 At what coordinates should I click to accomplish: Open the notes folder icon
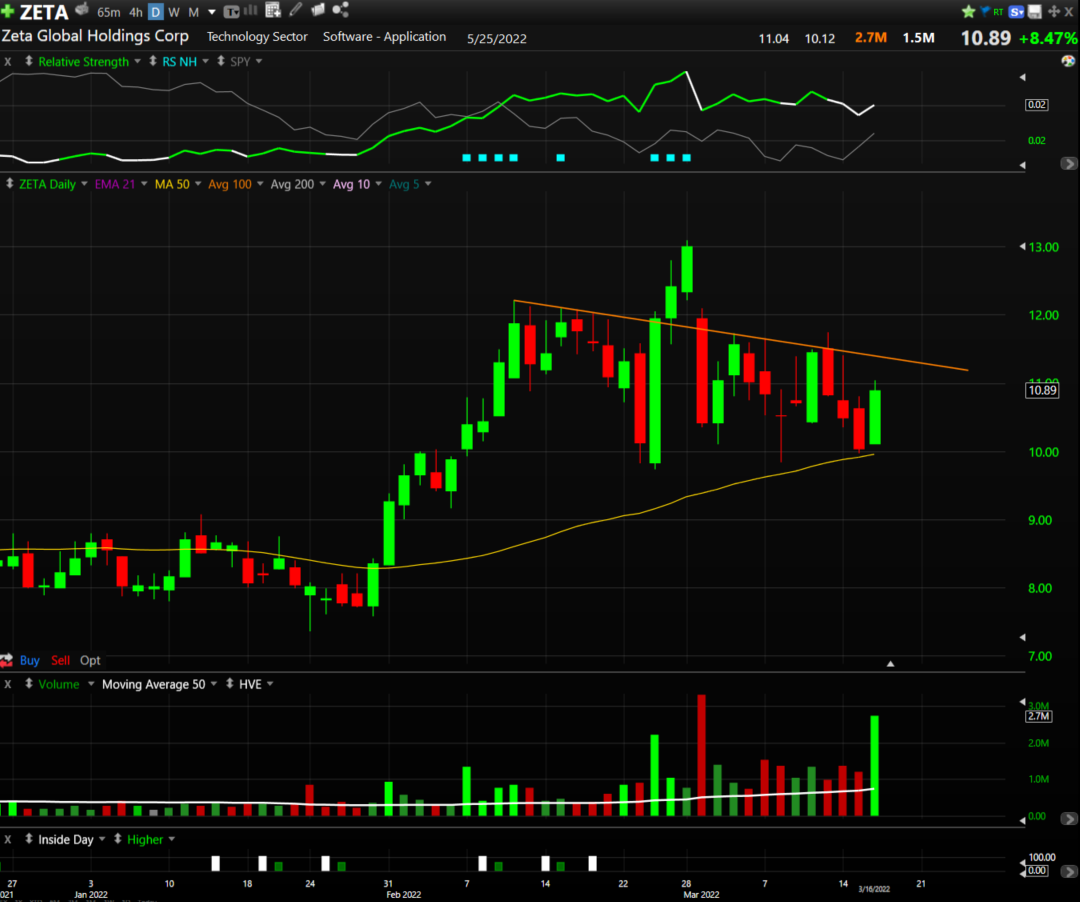tap(318, 10)
